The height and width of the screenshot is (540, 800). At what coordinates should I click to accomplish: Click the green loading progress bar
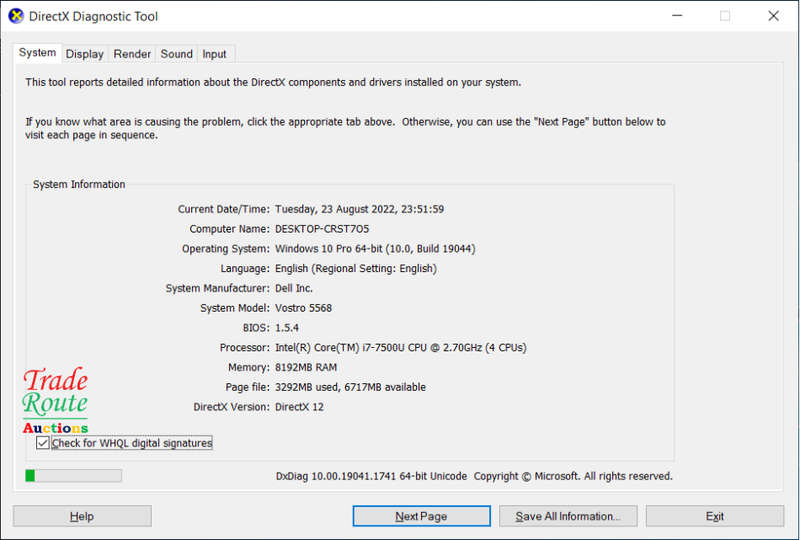[73, 476]
